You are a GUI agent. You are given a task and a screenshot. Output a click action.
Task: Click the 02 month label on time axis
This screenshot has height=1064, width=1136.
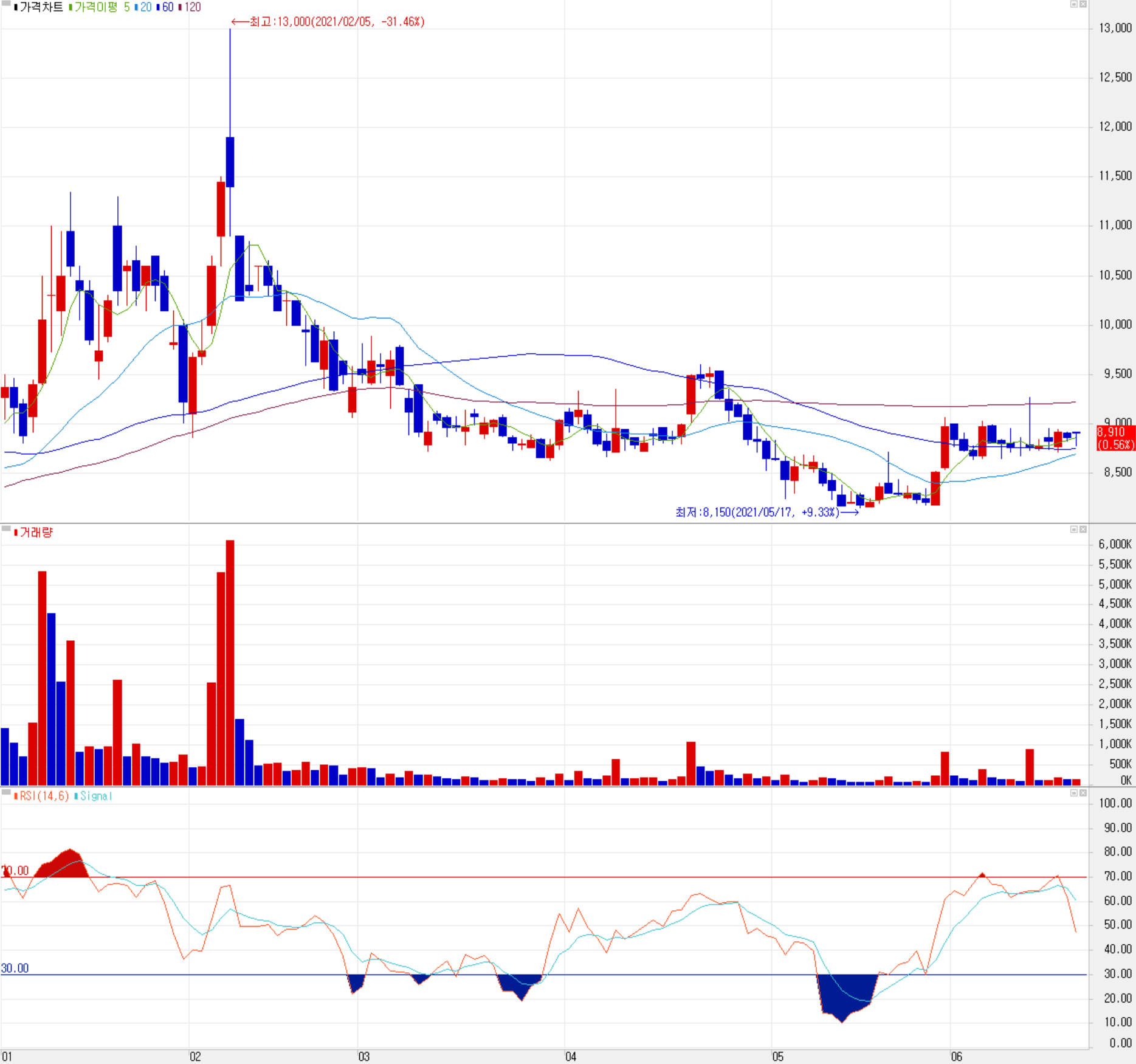[195, 1057]
